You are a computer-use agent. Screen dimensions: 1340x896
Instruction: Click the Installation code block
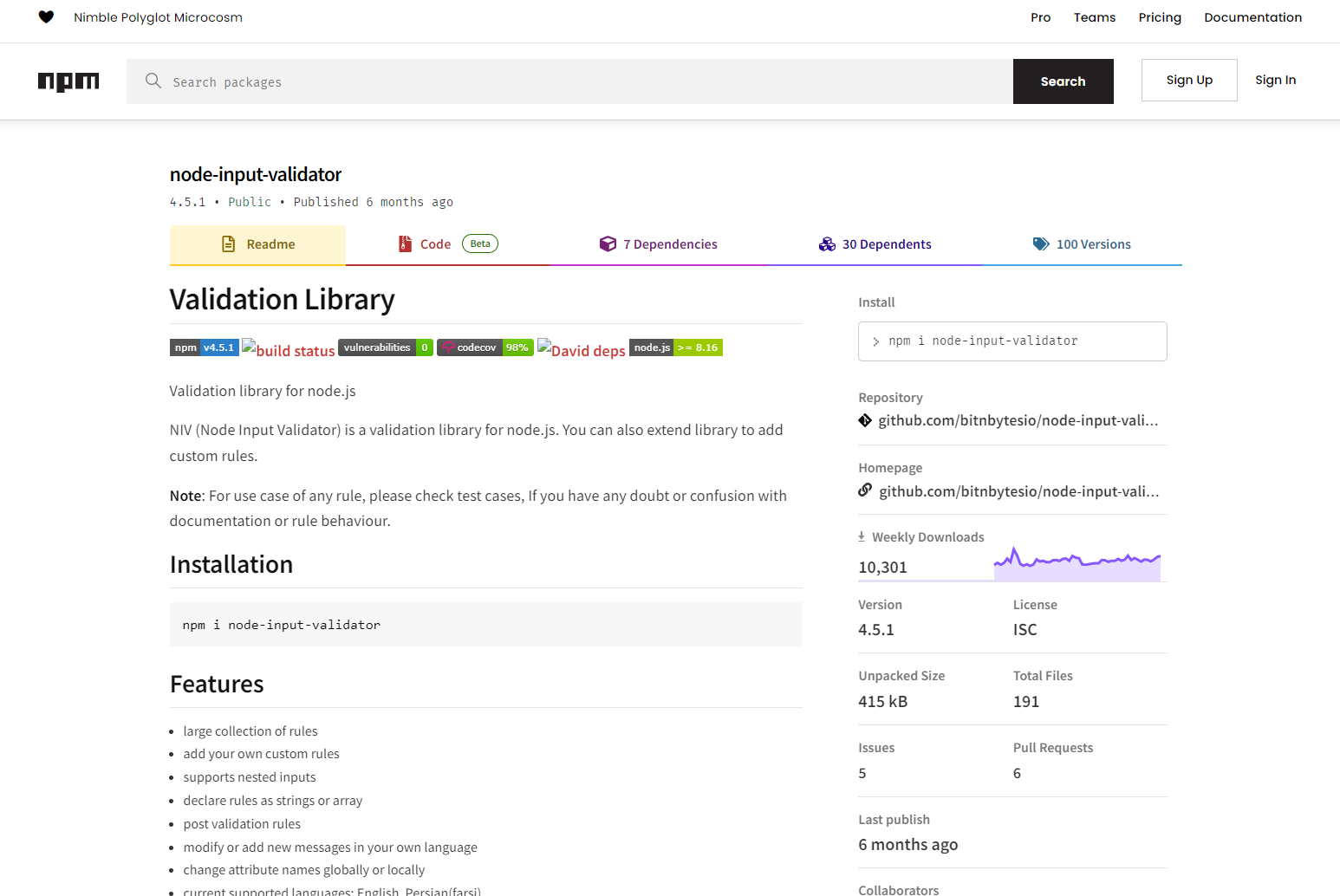click(486, 625)
